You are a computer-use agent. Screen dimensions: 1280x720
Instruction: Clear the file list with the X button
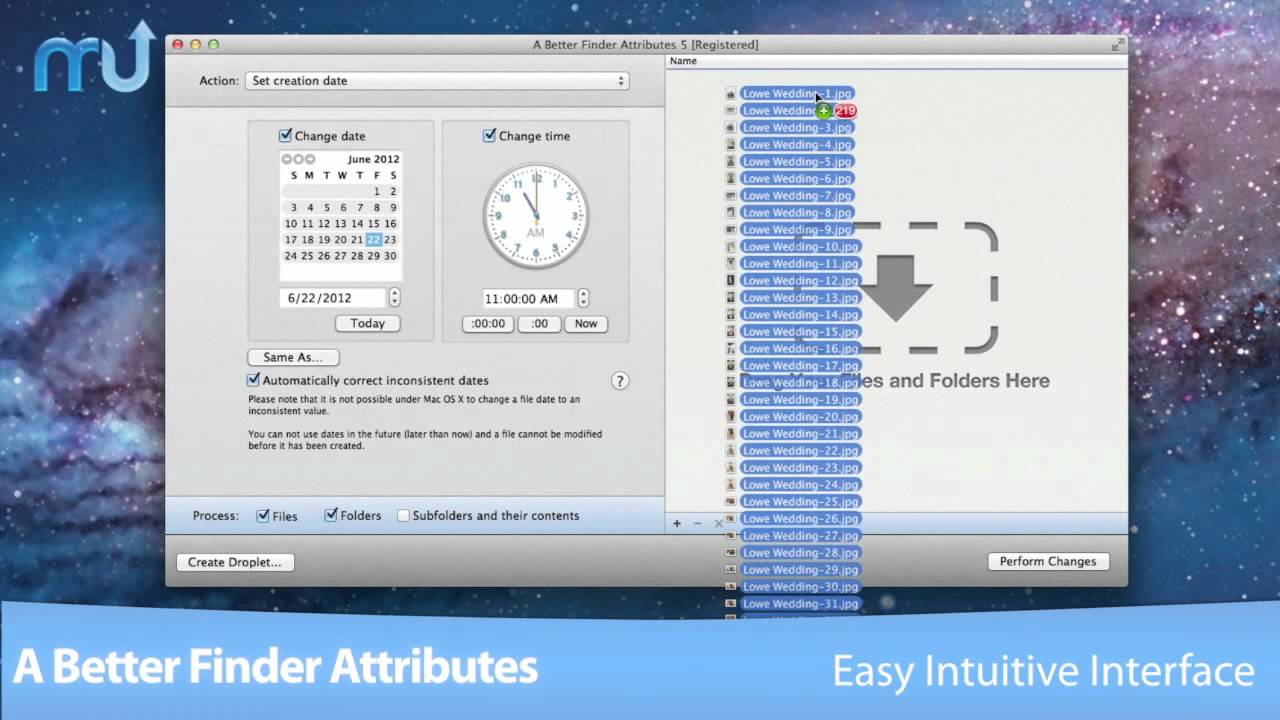[x=718, y=523]
